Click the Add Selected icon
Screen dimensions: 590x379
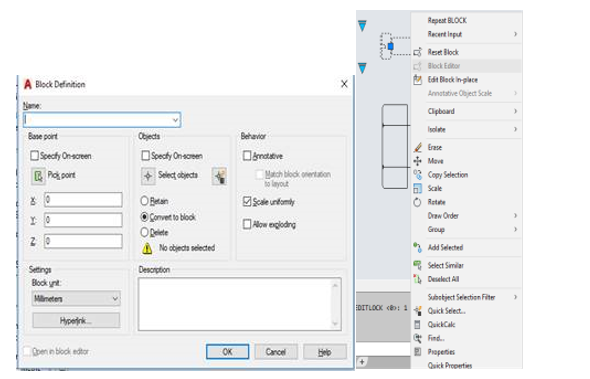pos(418,247)
